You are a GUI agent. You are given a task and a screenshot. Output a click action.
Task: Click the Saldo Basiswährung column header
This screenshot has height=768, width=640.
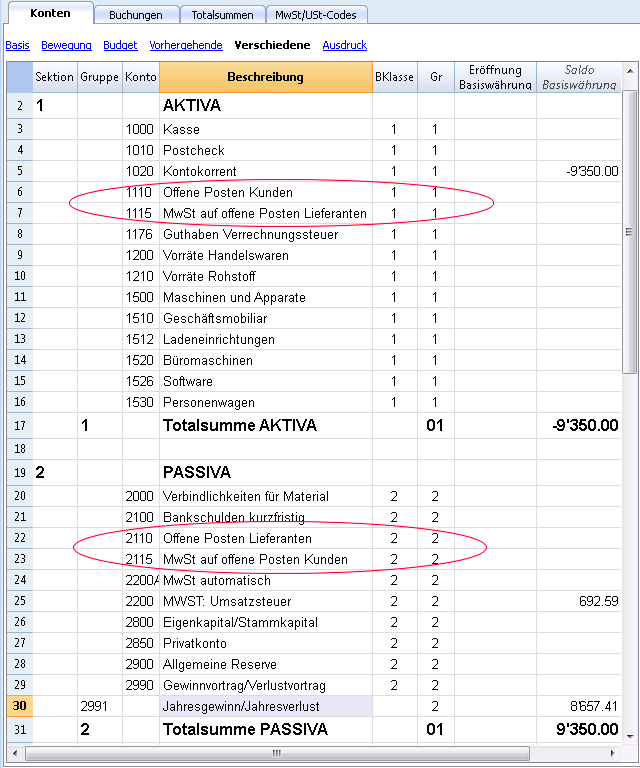[x=579, y=77]
